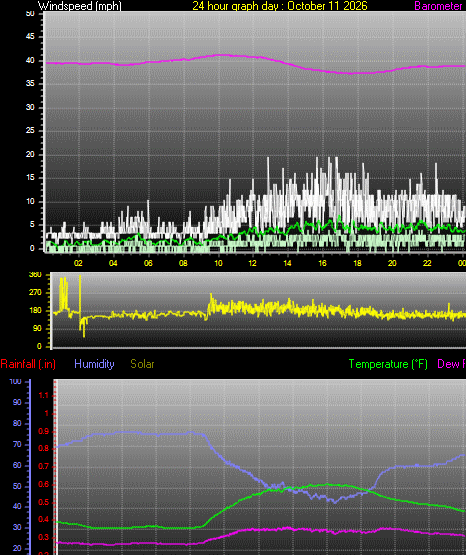Click the '1.1' rainfall axis value

point(44,395)
